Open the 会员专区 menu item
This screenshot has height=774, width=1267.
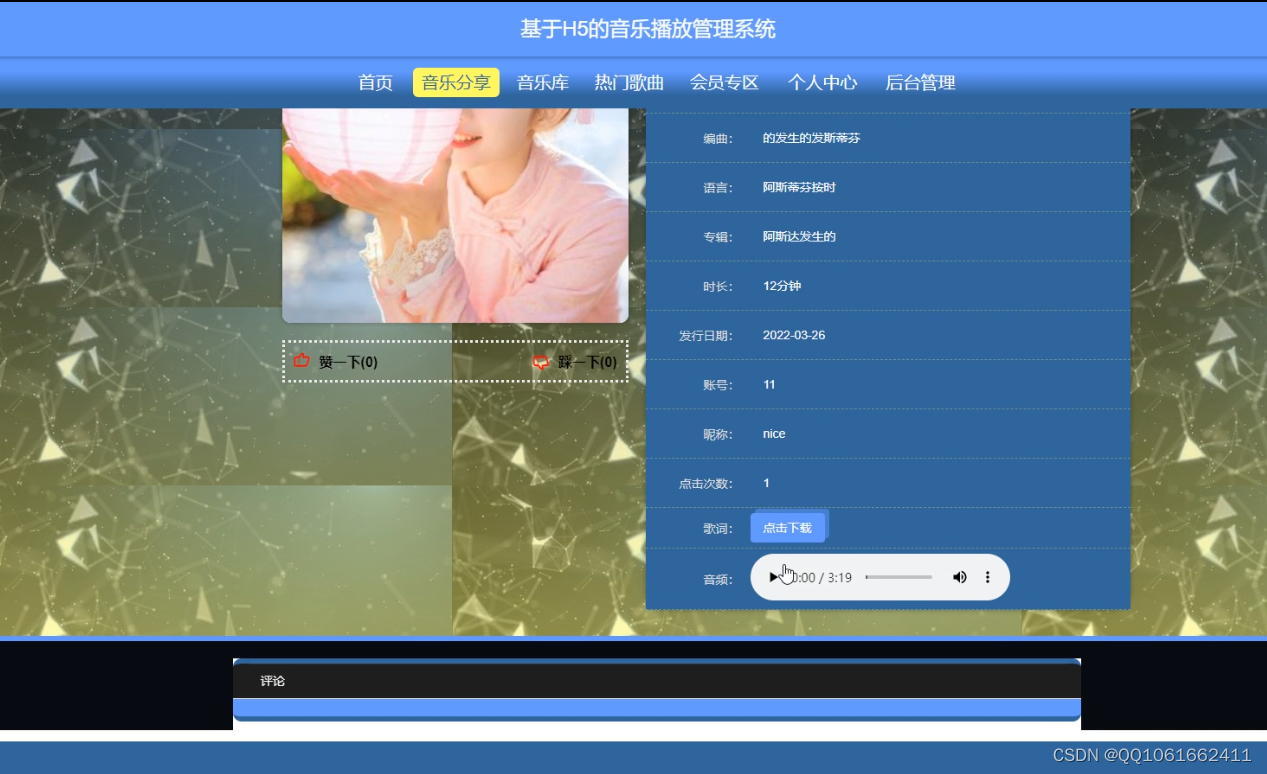pos(723,83)
